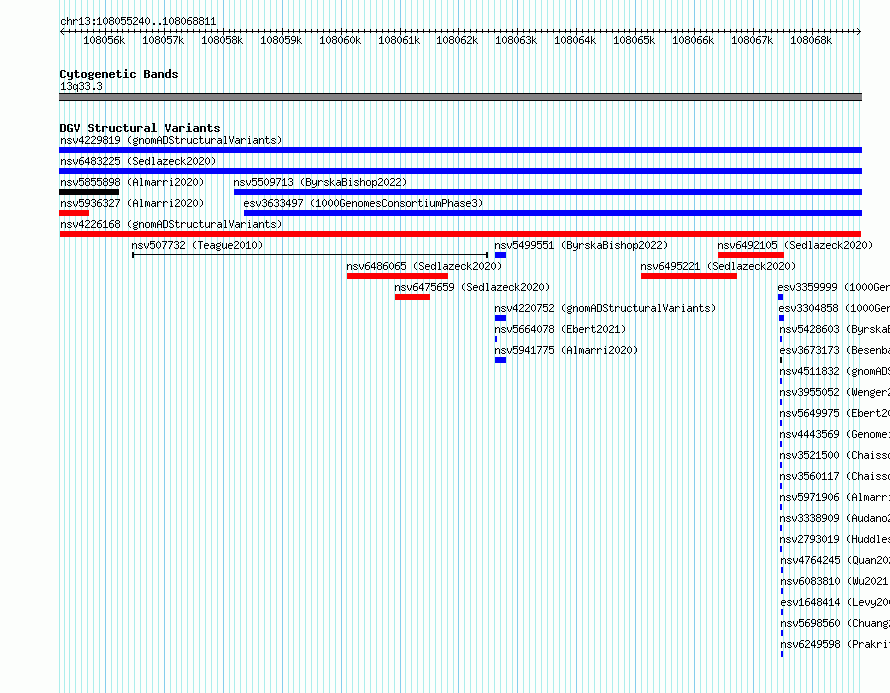Open variant nsv4229819 (gnomADStructuralVariants)
The image size is (890, 693).
[171, 140]
